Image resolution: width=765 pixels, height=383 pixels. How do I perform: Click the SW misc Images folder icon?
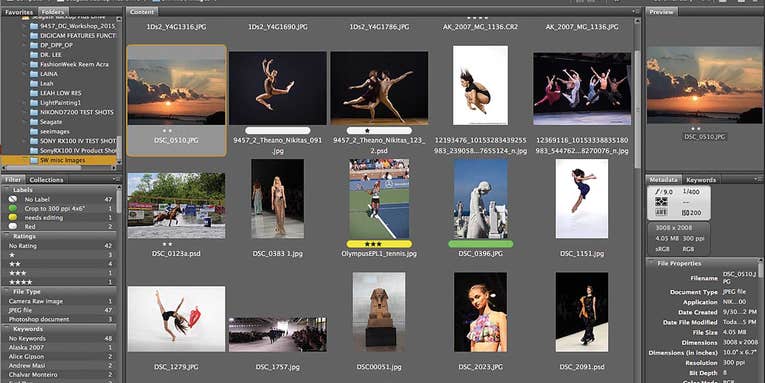tap(34, 160)
